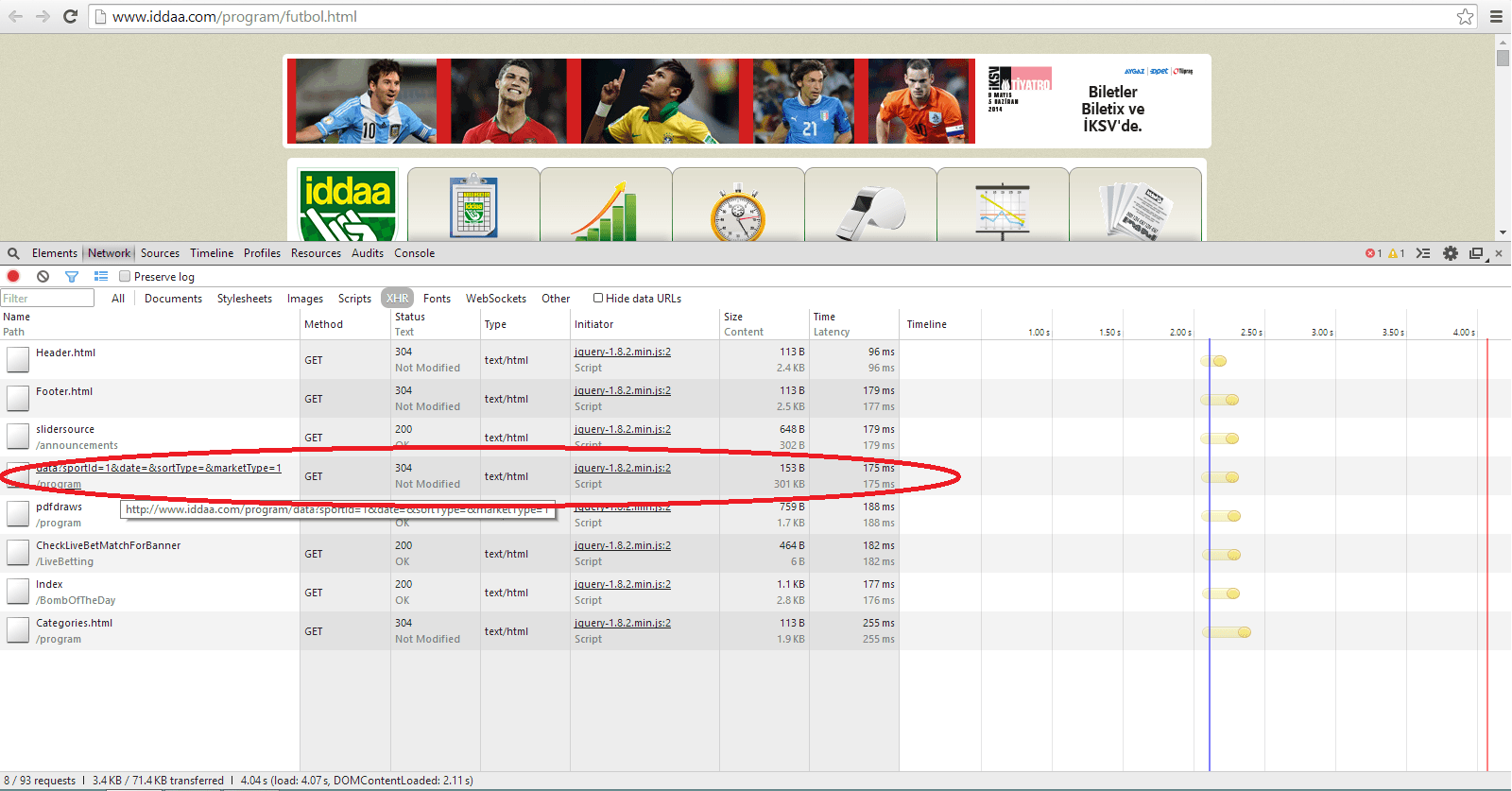Open the Sources tab

(160, 253)
